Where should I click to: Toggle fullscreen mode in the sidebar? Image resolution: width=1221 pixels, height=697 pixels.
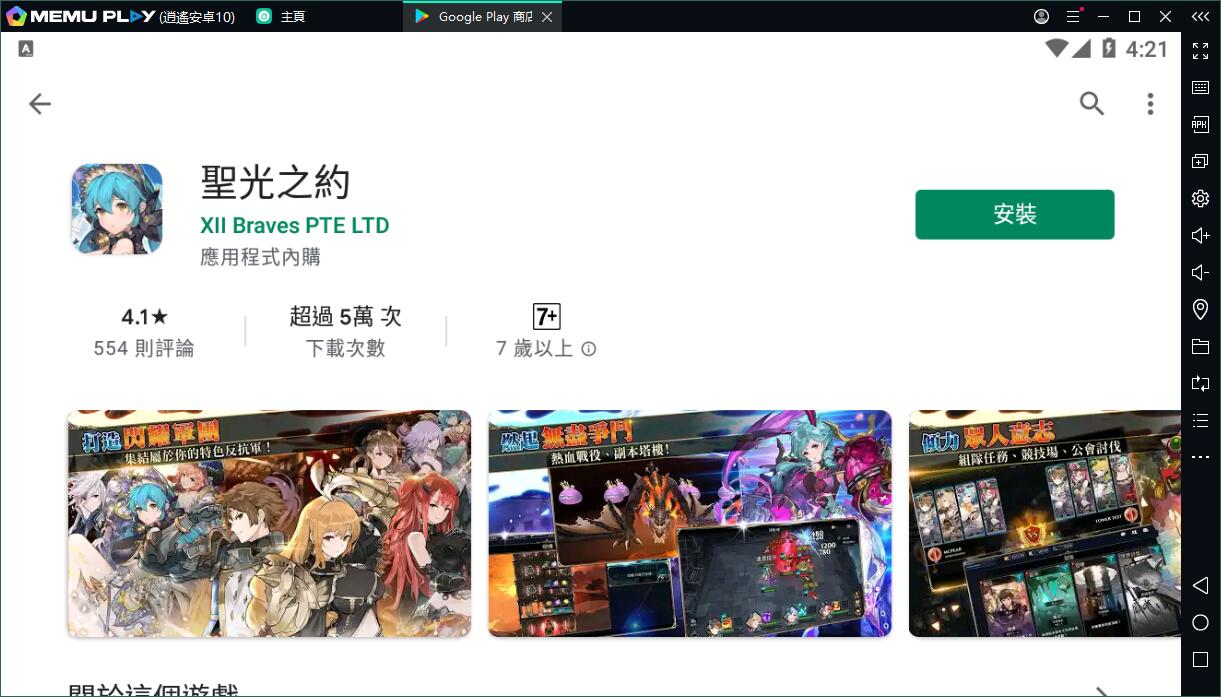click(1199, 50)
